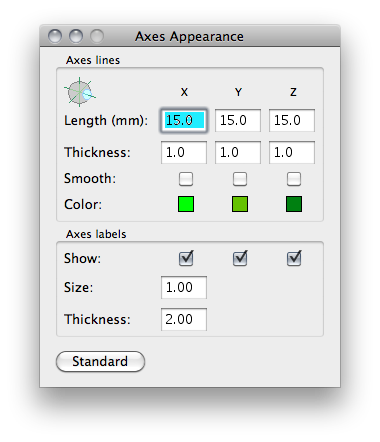Screen dimensions: 380x442
Task: Open the Y axis color swatch
Action: click(240, 204)
